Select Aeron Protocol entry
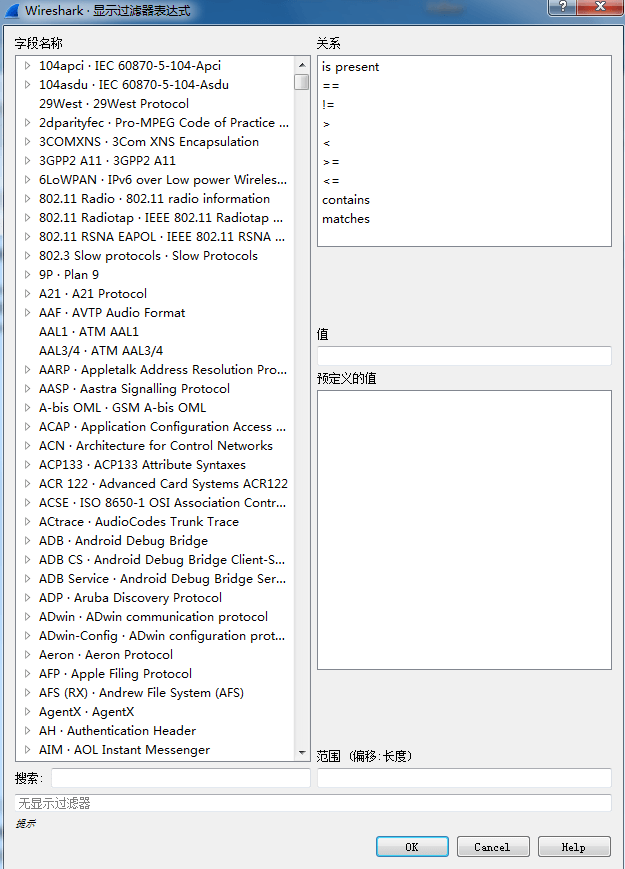 tap(106, 655)
